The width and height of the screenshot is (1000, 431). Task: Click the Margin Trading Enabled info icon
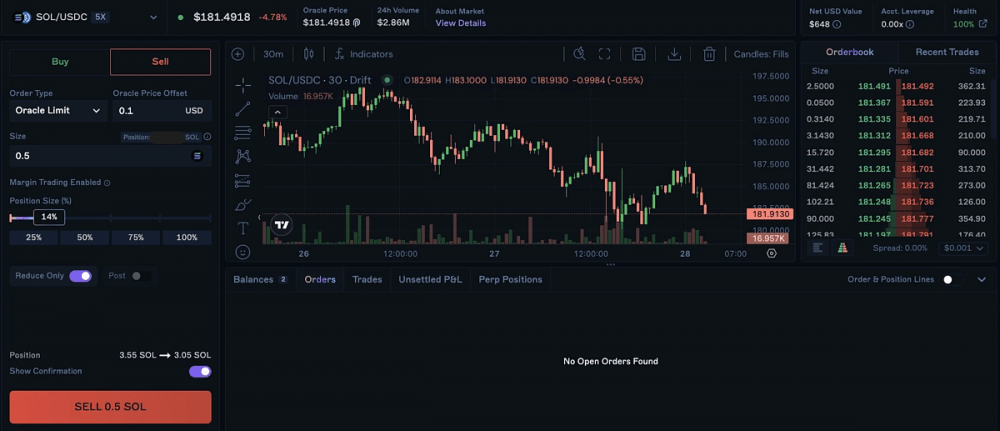click(x=107, y=183)
